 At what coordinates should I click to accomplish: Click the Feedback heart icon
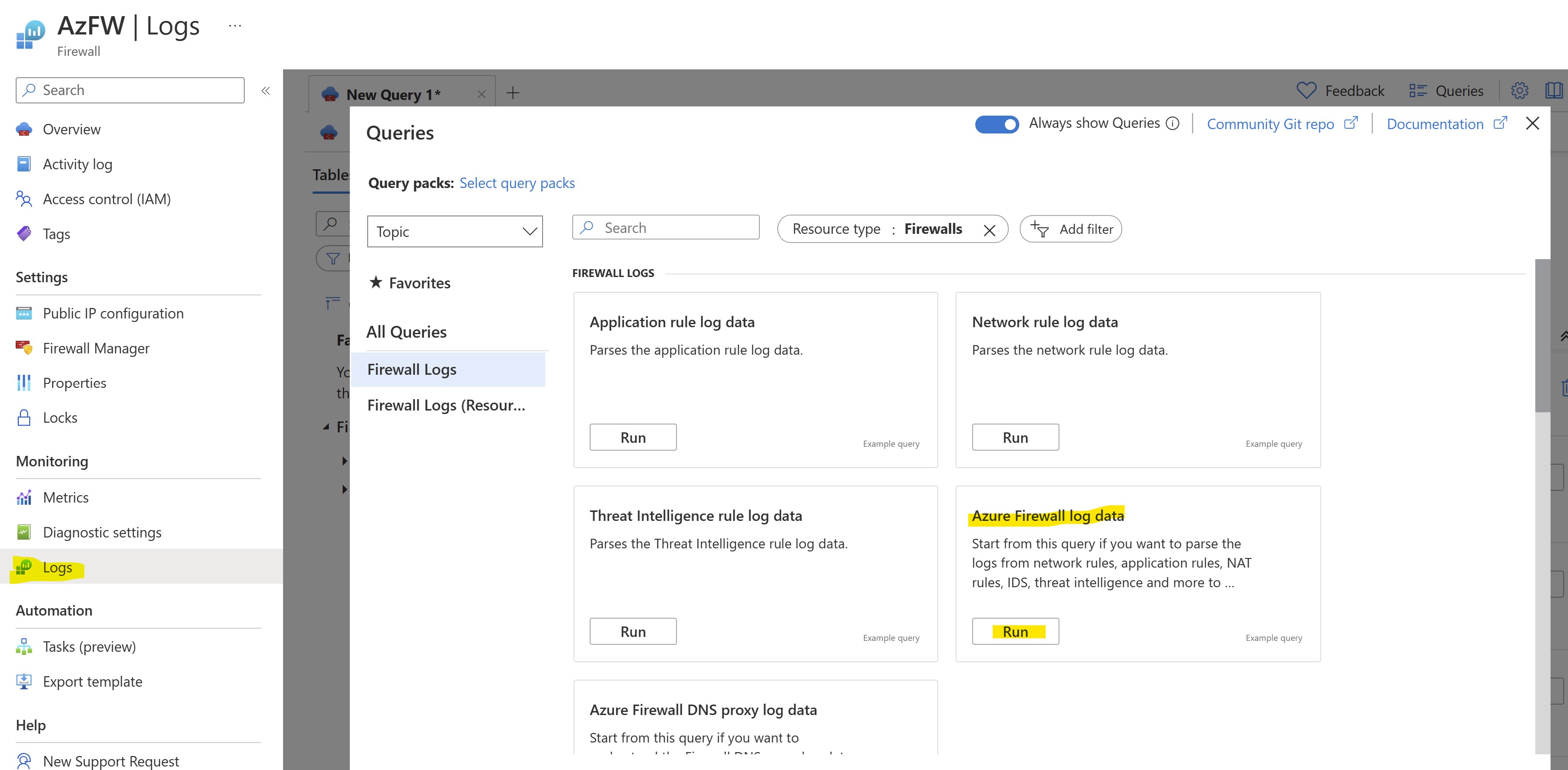pyautogui.click(x=1306, y=91)
